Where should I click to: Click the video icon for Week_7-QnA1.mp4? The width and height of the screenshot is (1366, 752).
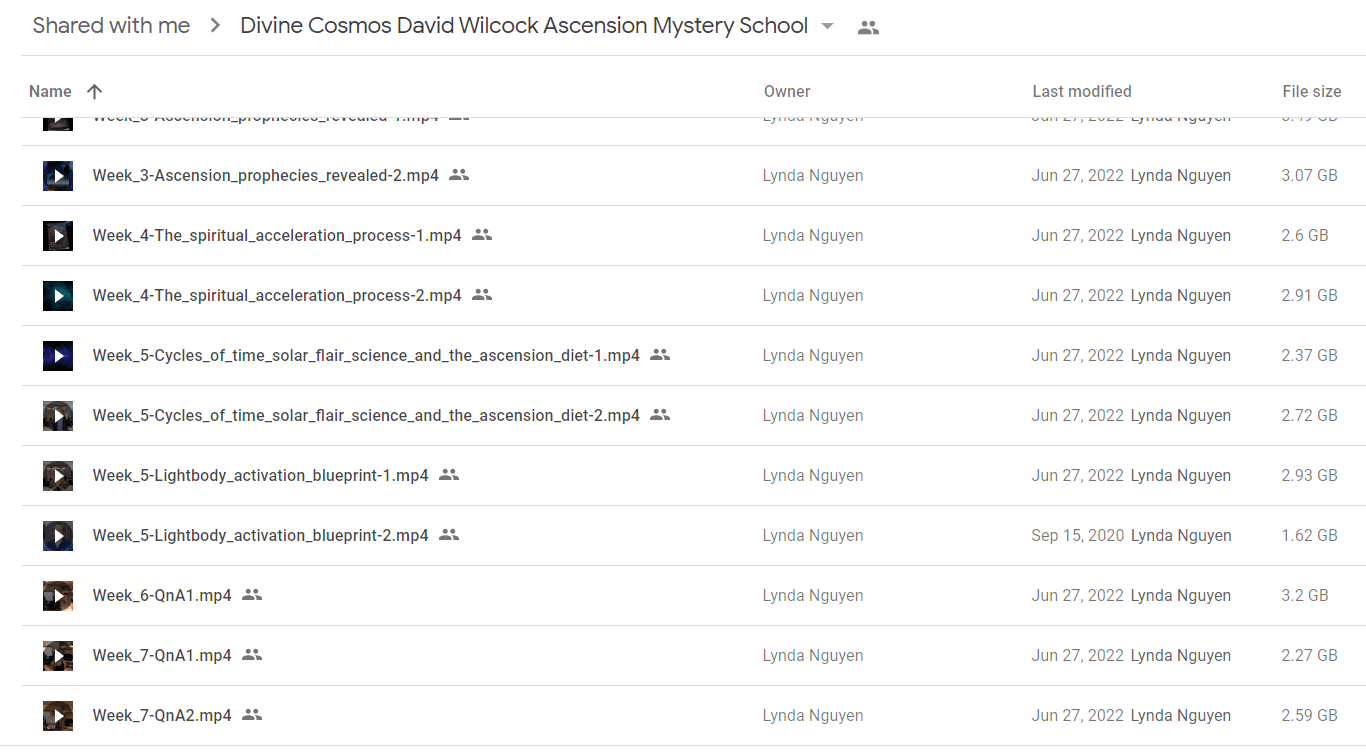[58, 656]
